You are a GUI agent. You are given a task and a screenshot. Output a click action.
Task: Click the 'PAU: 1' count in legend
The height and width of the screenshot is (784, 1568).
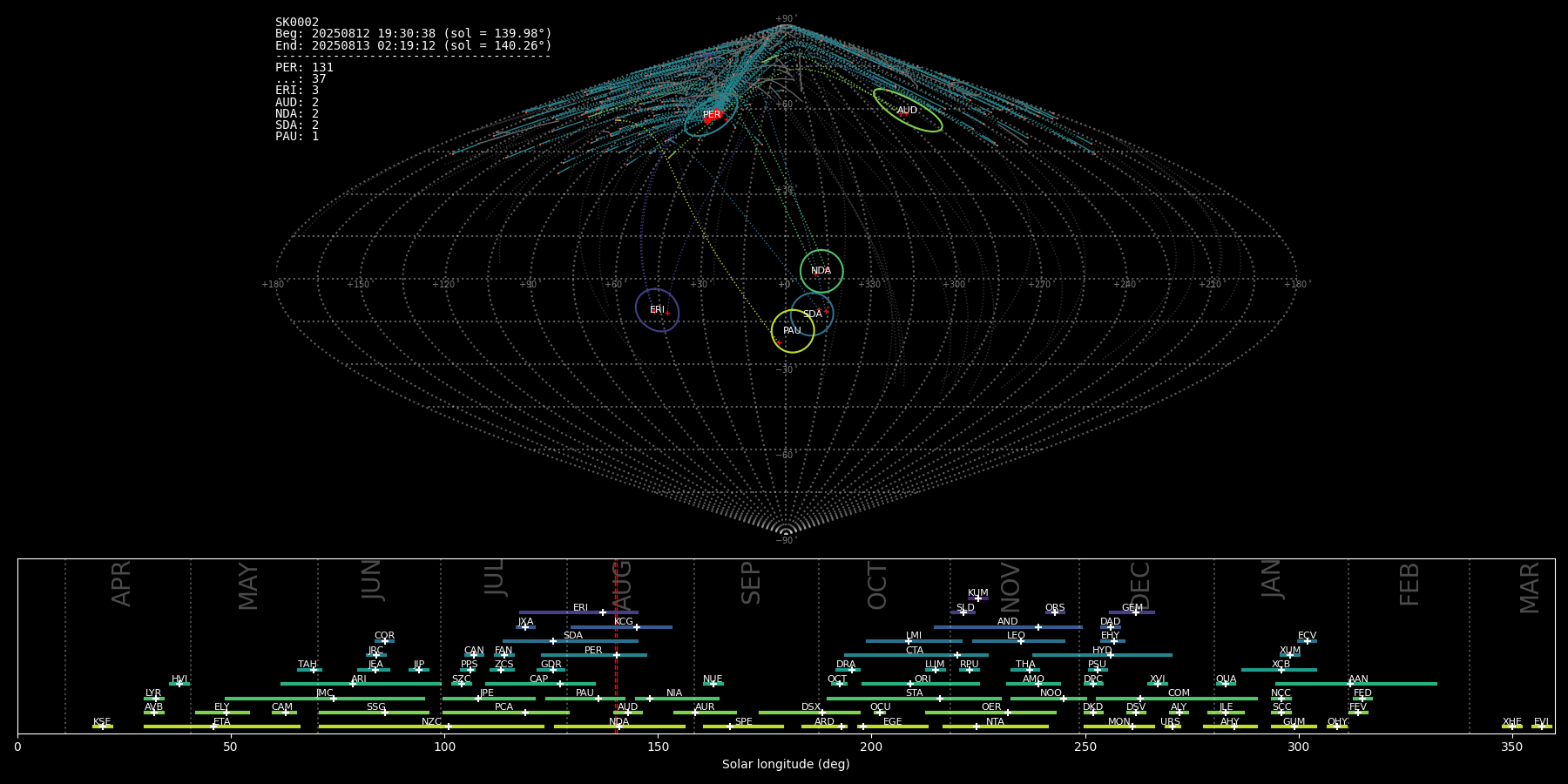[297, 137]
